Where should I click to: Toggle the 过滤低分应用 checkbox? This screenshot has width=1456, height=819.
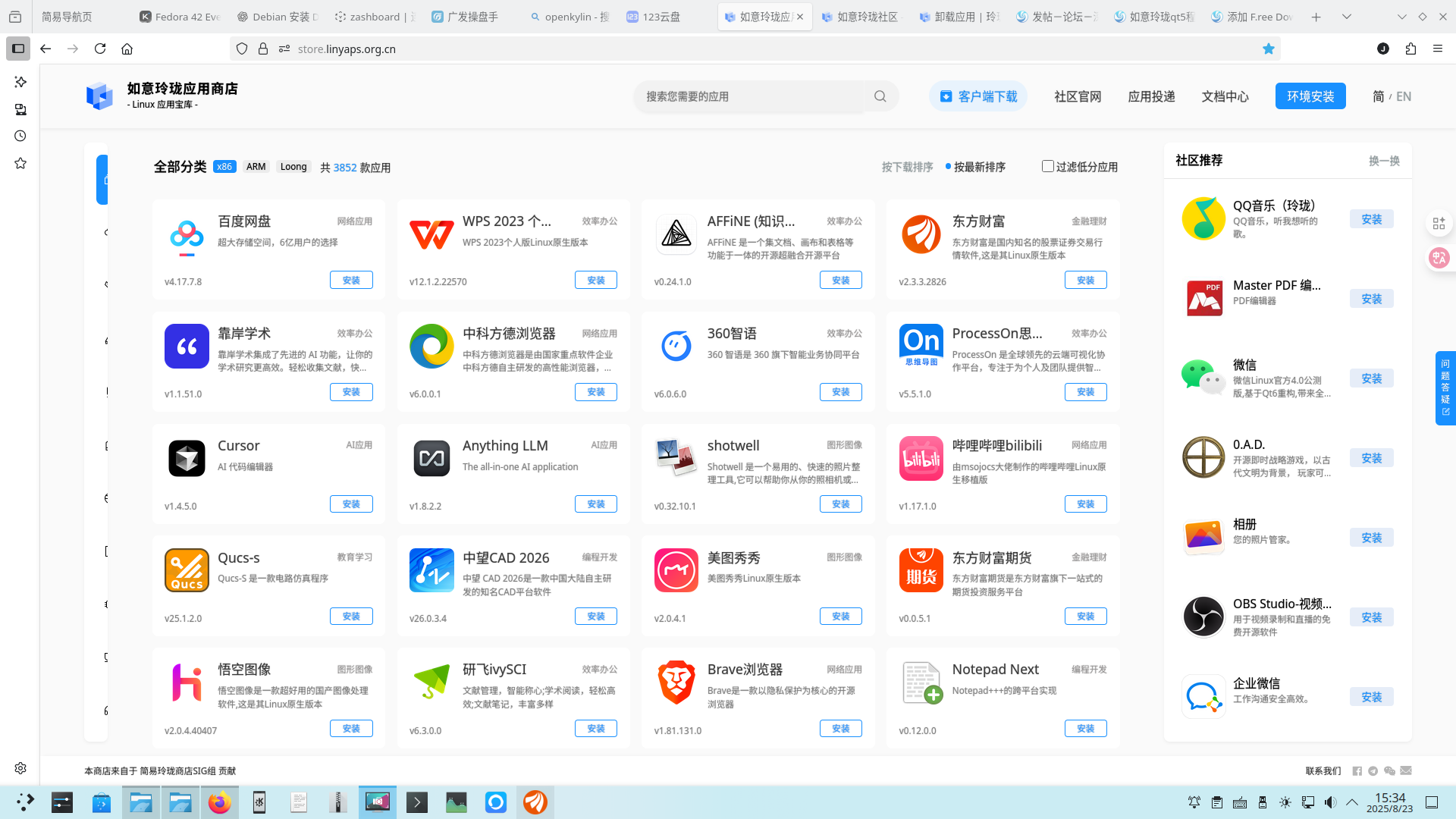click(1048, 166)
